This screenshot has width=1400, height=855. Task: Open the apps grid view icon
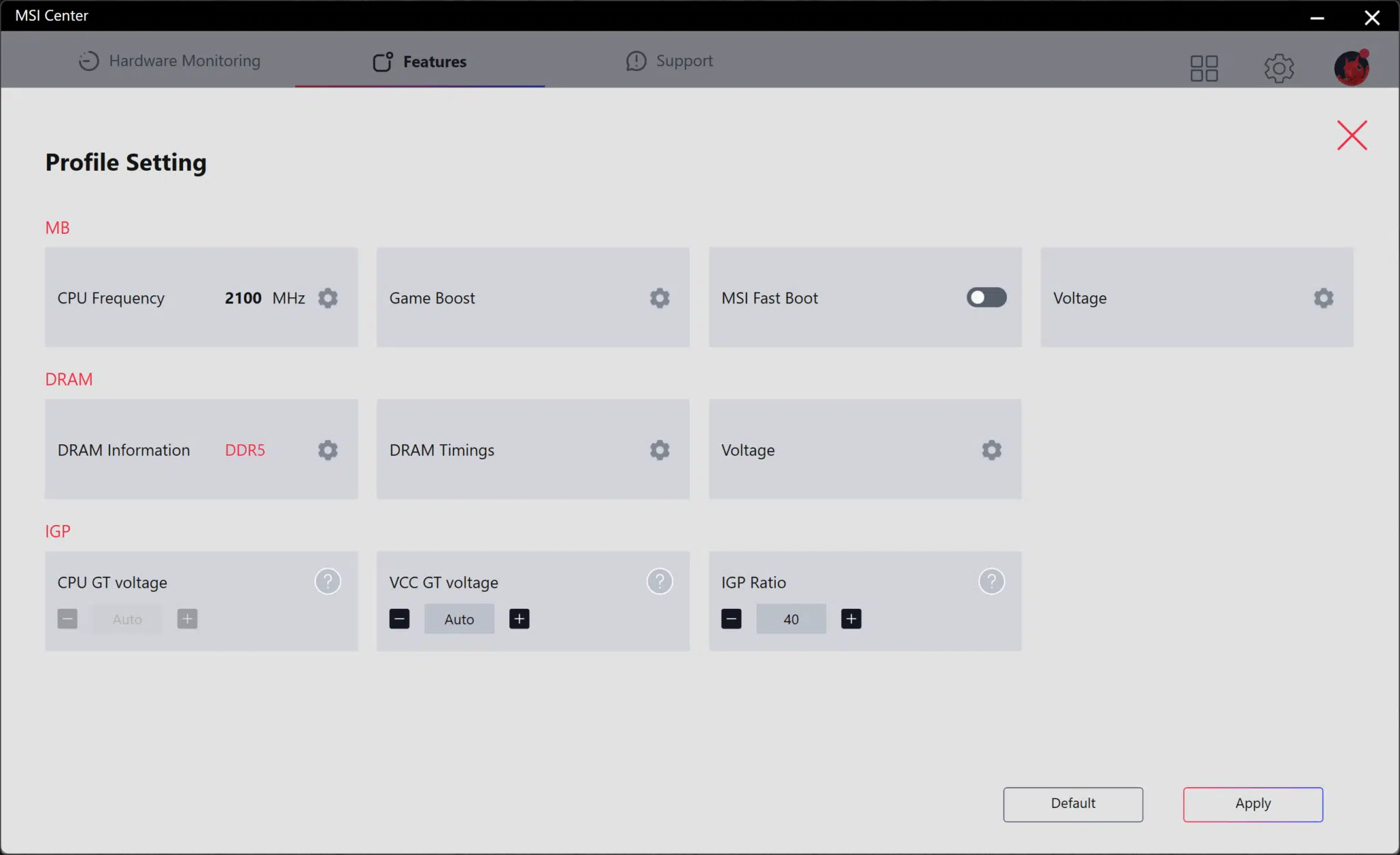tap(1204, 68)
